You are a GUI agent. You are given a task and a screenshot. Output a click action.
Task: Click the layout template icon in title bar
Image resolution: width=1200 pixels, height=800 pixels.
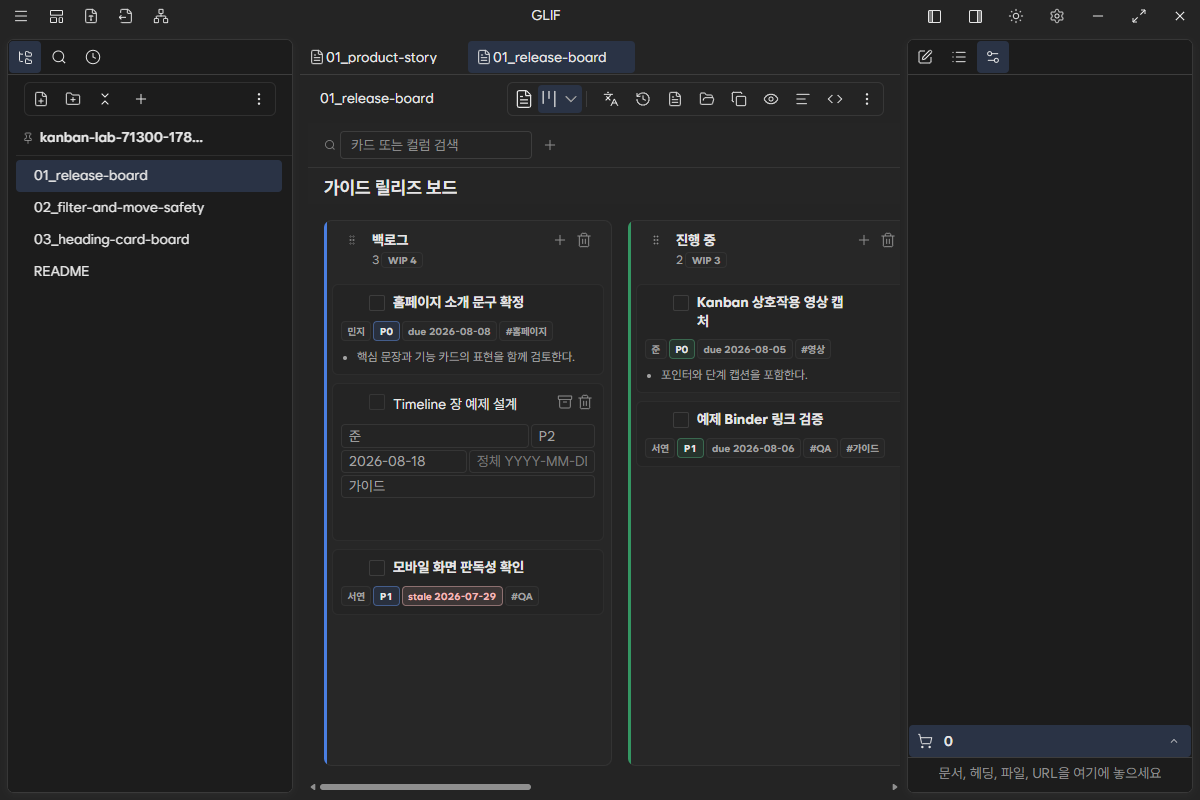coord(56,16)
